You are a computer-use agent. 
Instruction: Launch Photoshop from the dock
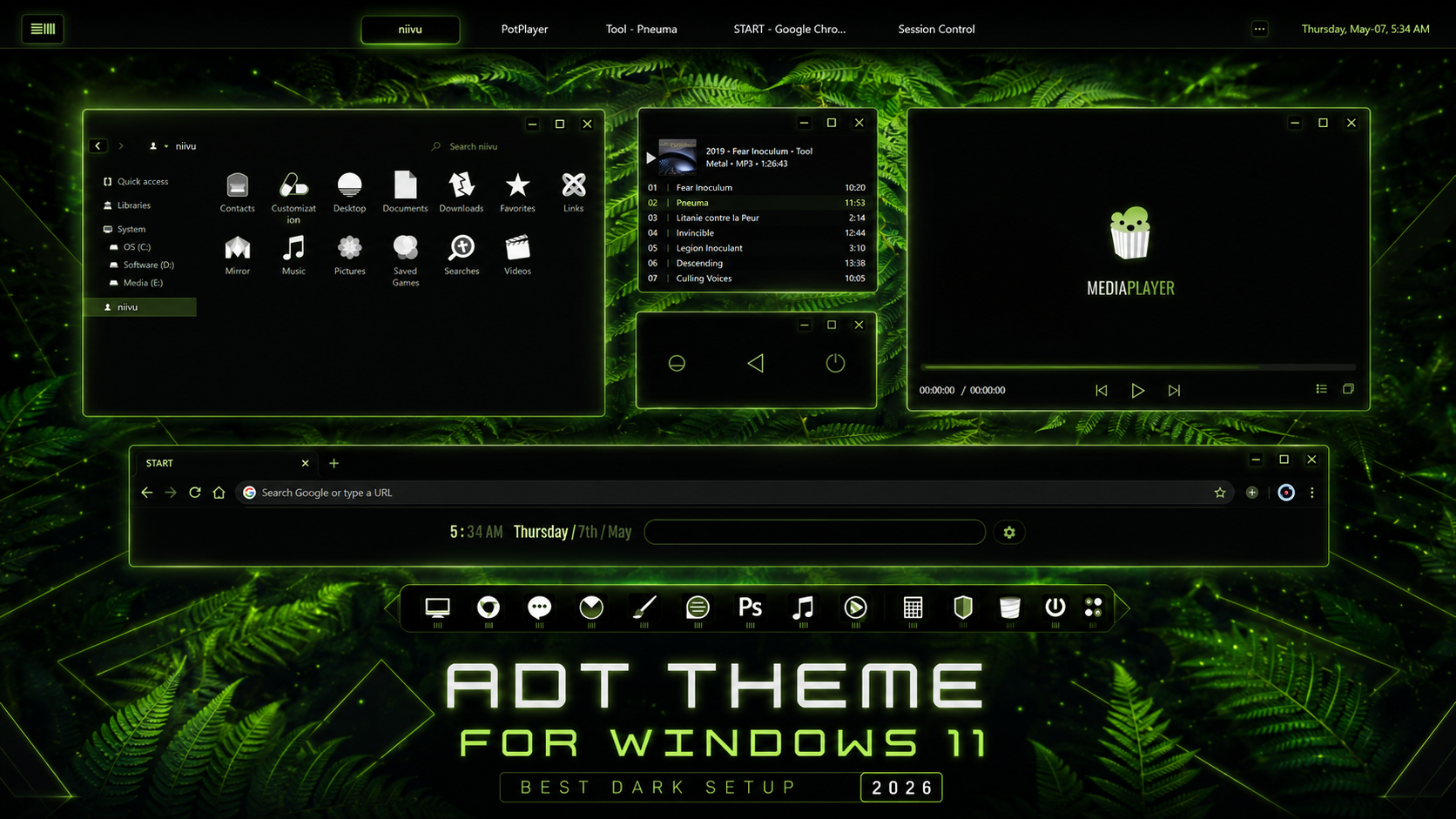750,608
